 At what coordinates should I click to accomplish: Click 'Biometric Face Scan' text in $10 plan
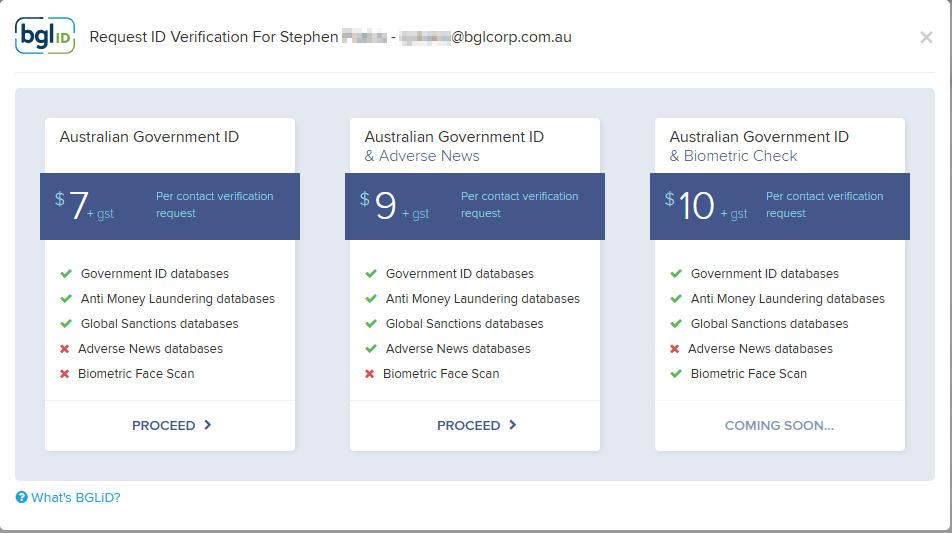[749, 374]
